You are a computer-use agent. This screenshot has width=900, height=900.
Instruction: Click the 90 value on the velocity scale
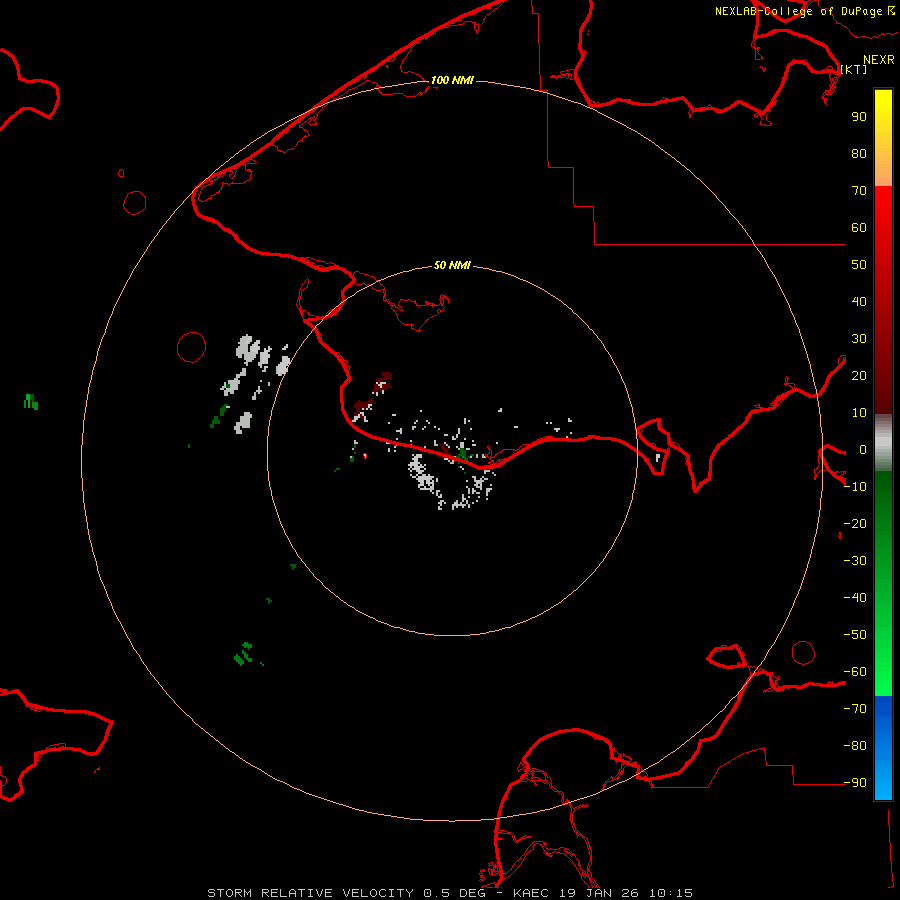click(859, 117)
